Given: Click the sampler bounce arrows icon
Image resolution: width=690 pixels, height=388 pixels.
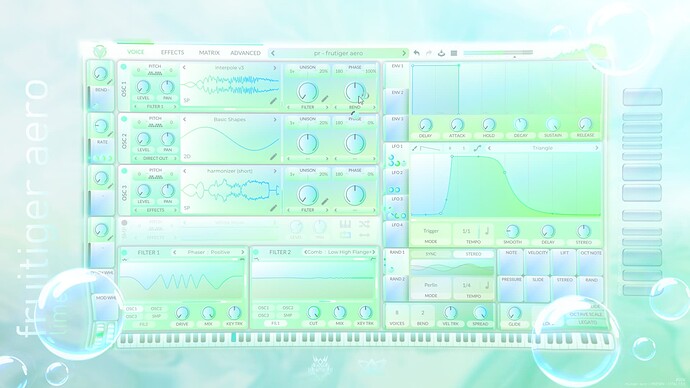Looking at the screenshot, I should 364,235.
